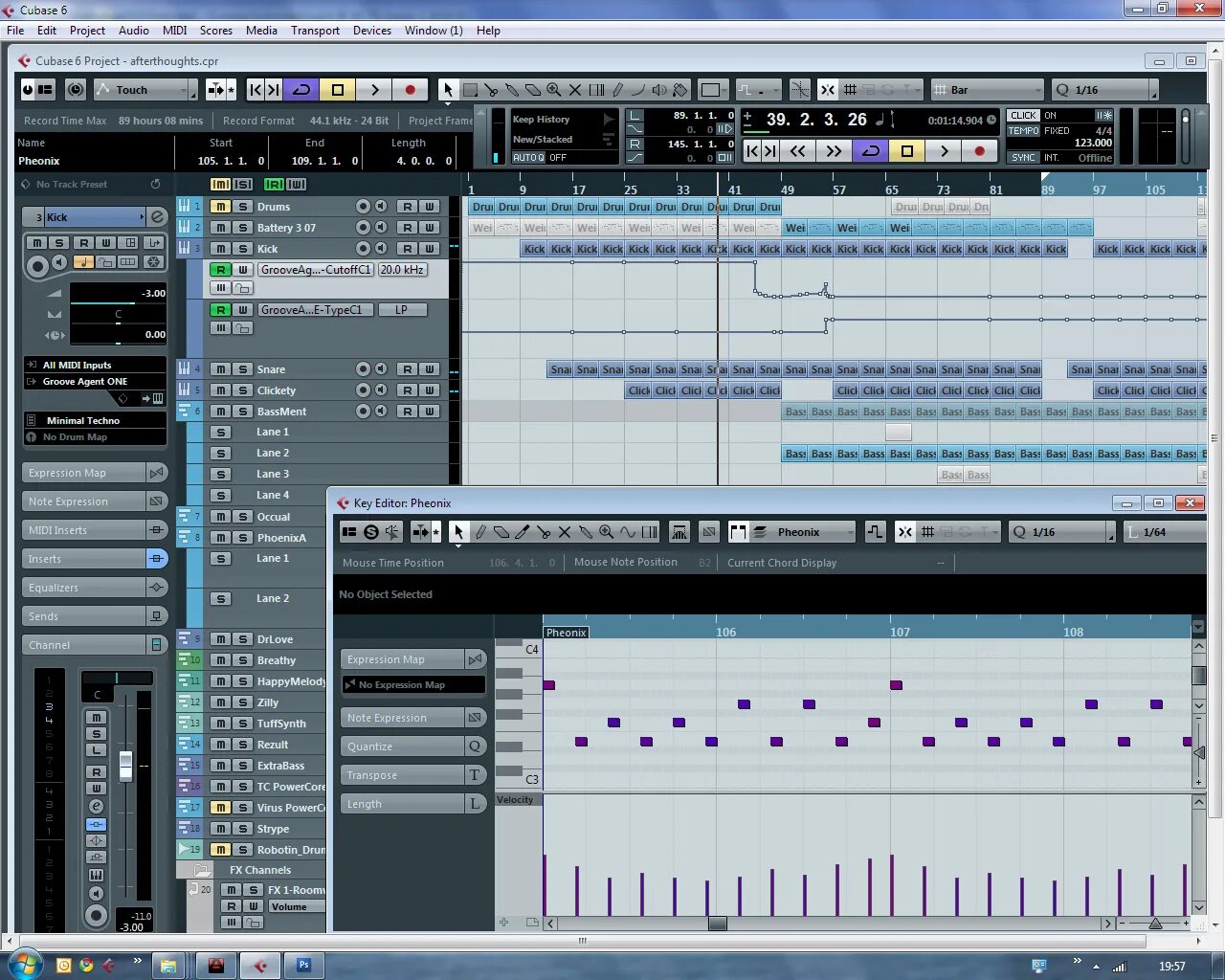Select the Glue tool in main toolbar
Viewport: 1225px width, 980px height.
(x=512, y=90)
